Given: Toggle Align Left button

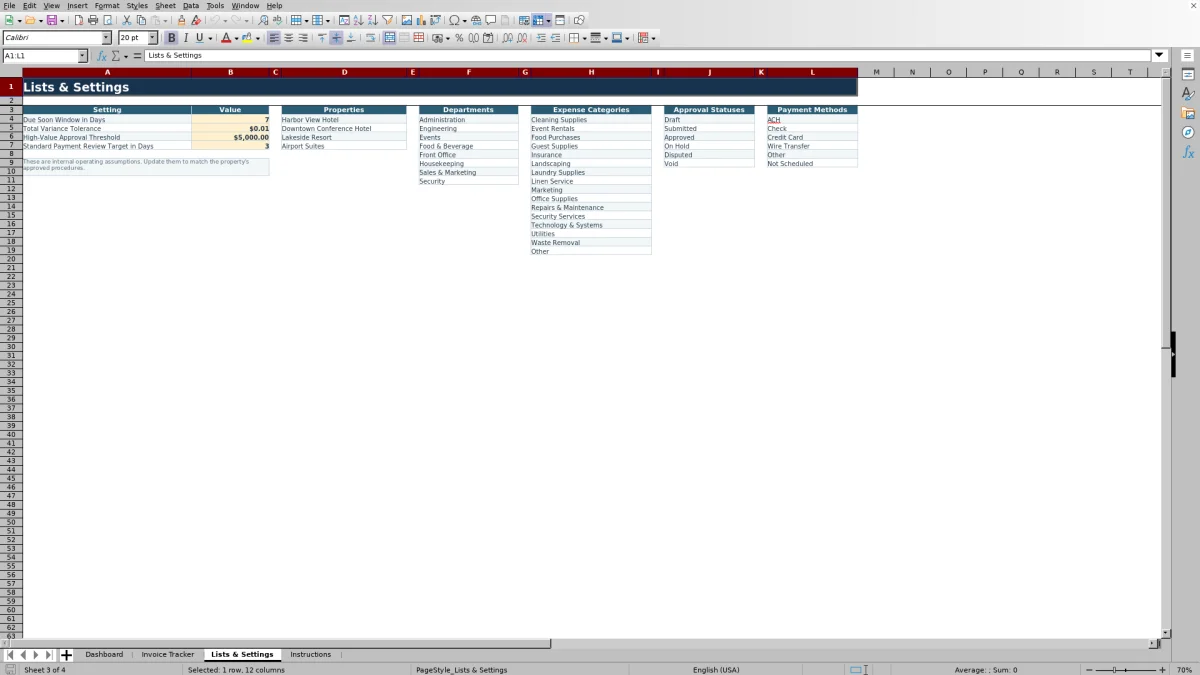Looking at the screenshot, I should (274, 38).
